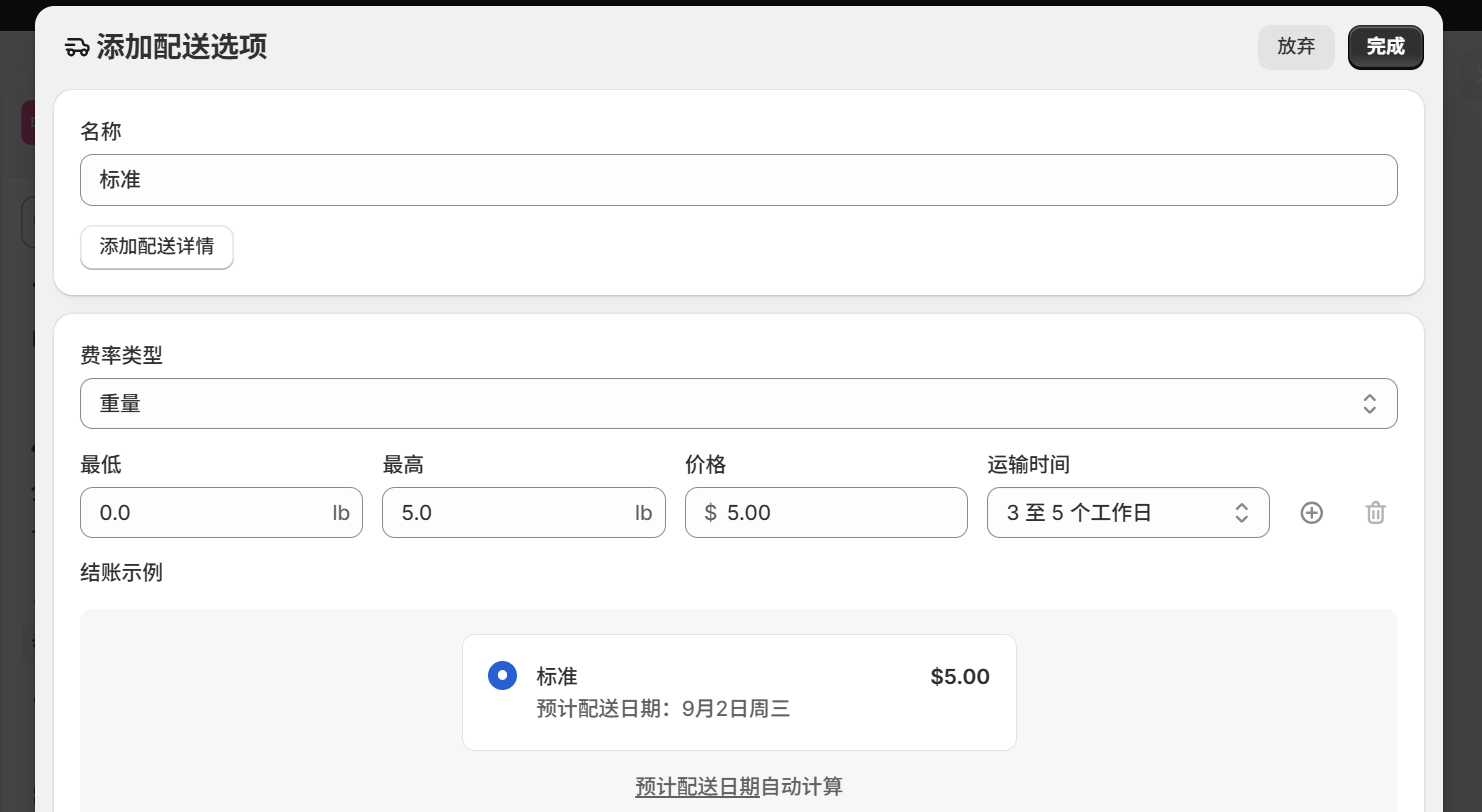Click the 放弃 button
This screenshot has width=1482, height=812.
tap(1296, 47)
